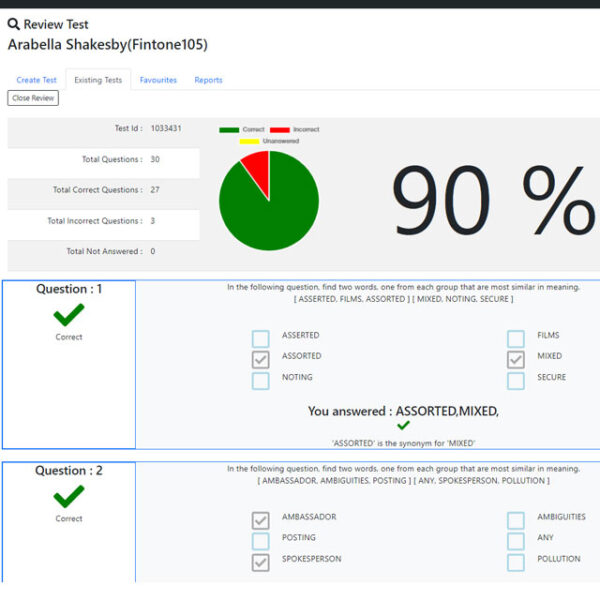Check the FILMS checkbox
The image size is (600, 600).
(515, 339)
